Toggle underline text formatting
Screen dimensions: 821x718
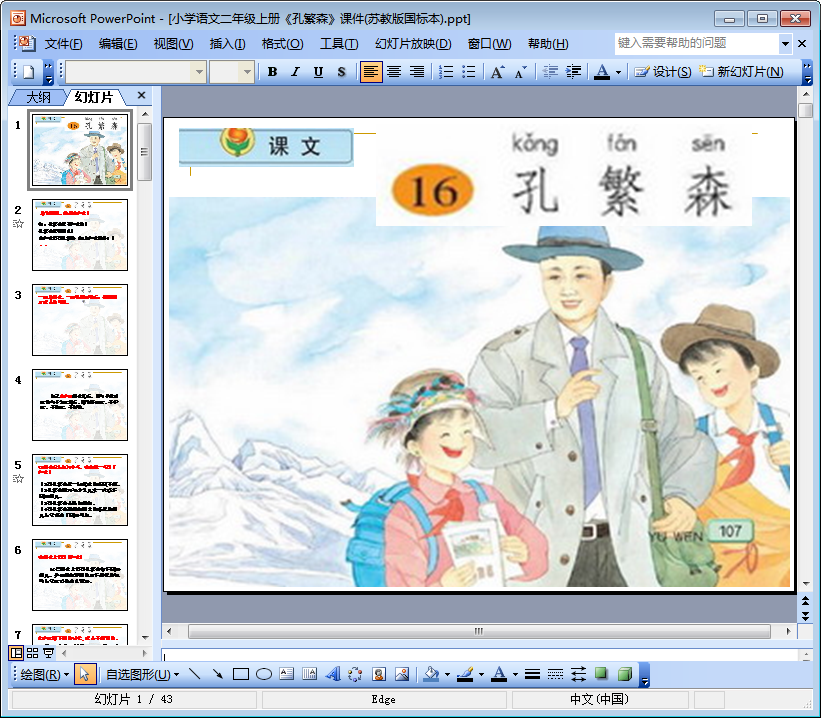318,72
